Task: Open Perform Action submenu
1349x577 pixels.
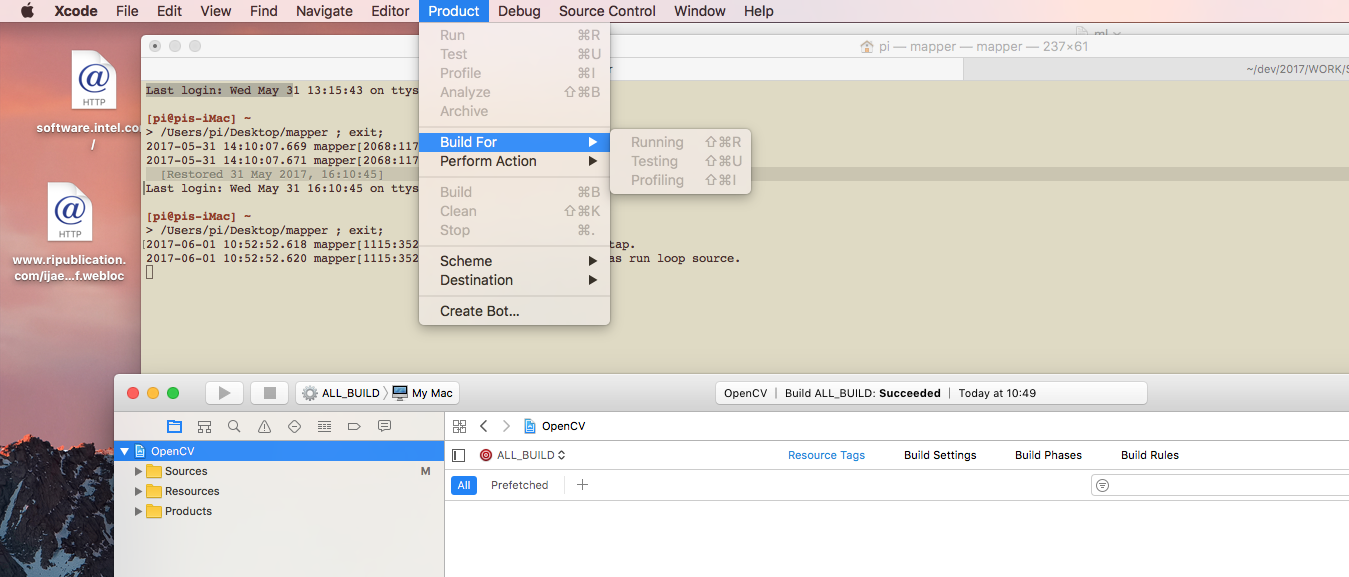Action: click(514, 161)
